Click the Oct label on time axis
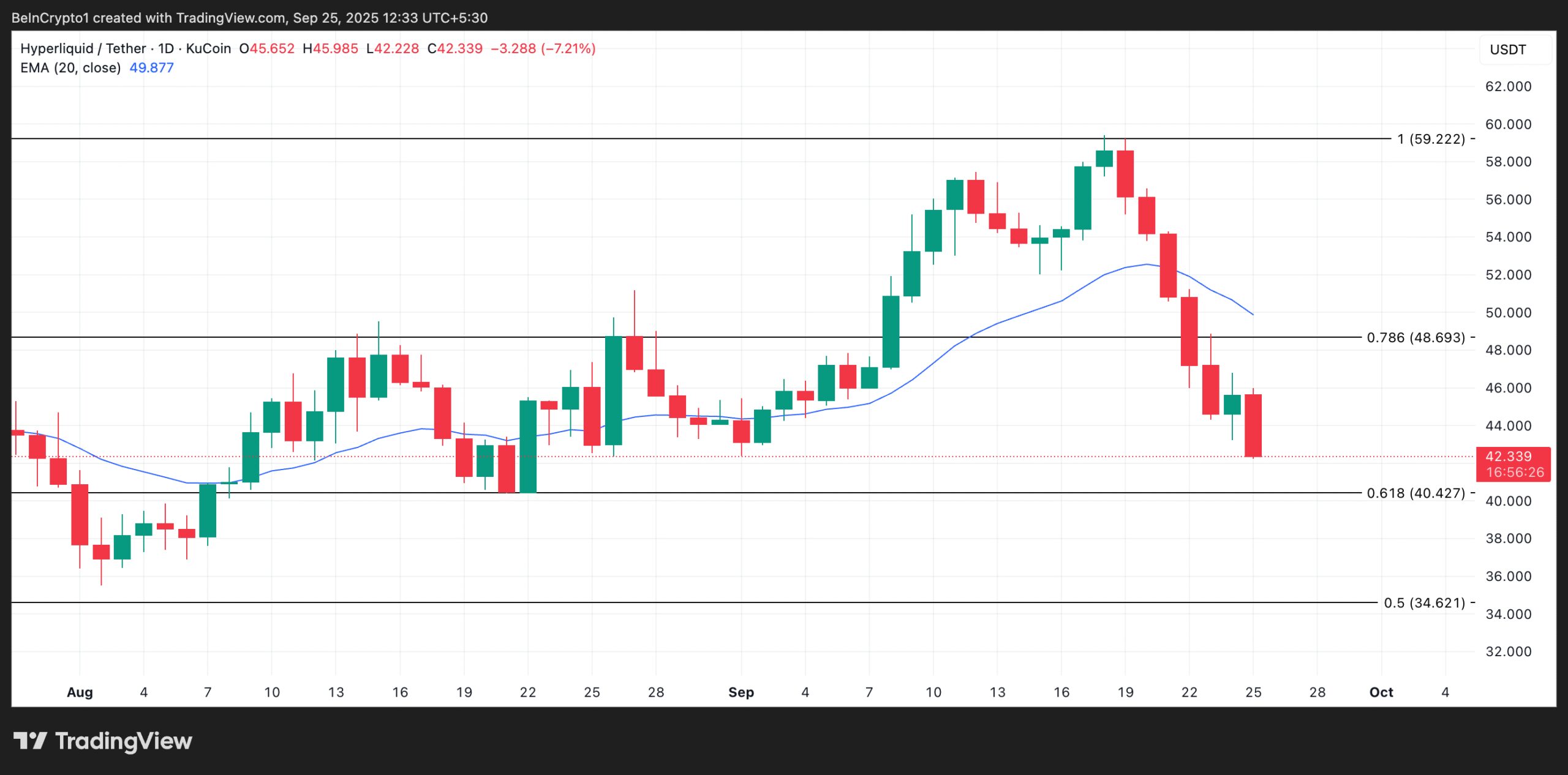 point(1381,692)
